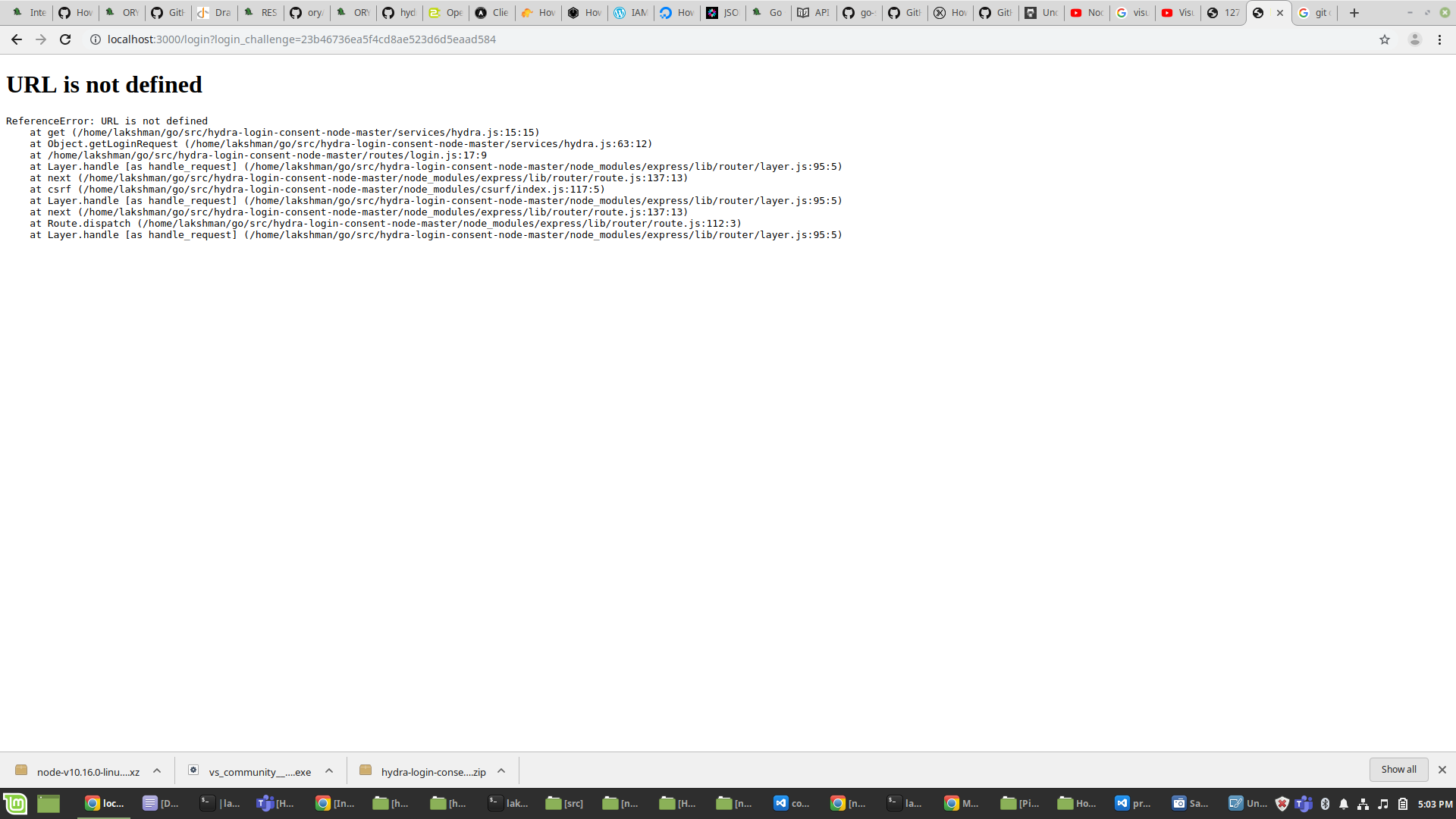Click the Linux Mint menu button
The width and height of the screenshot is (1456, 819).
(15, 803)
